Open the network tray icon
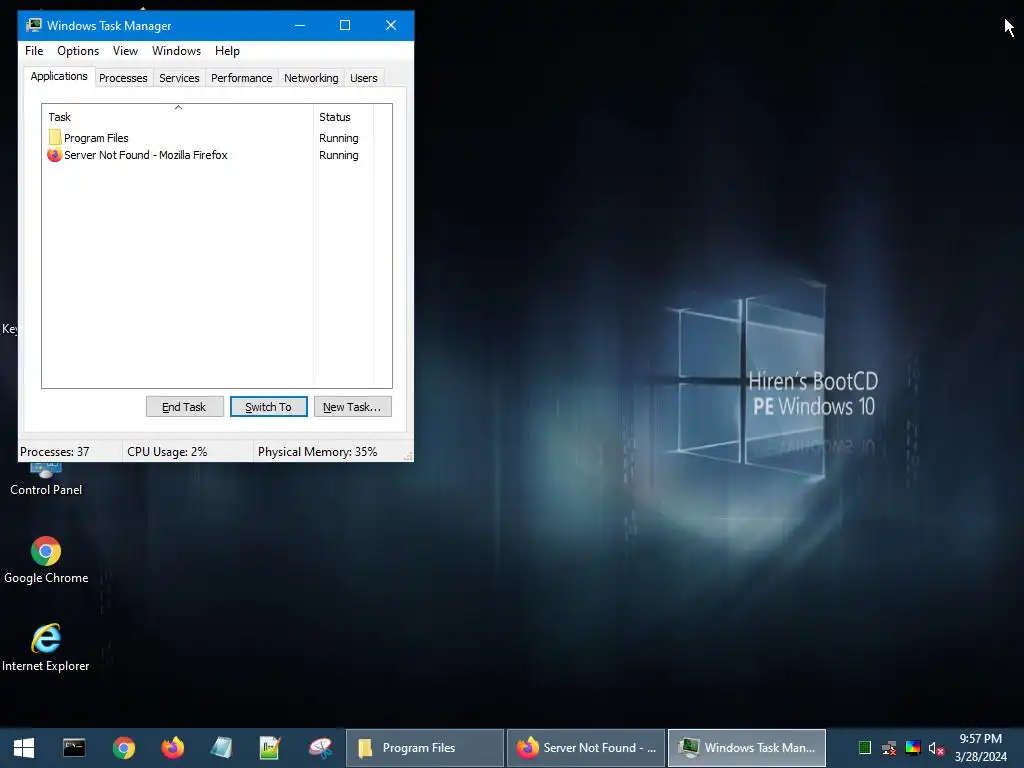 (x=889, y=748)
